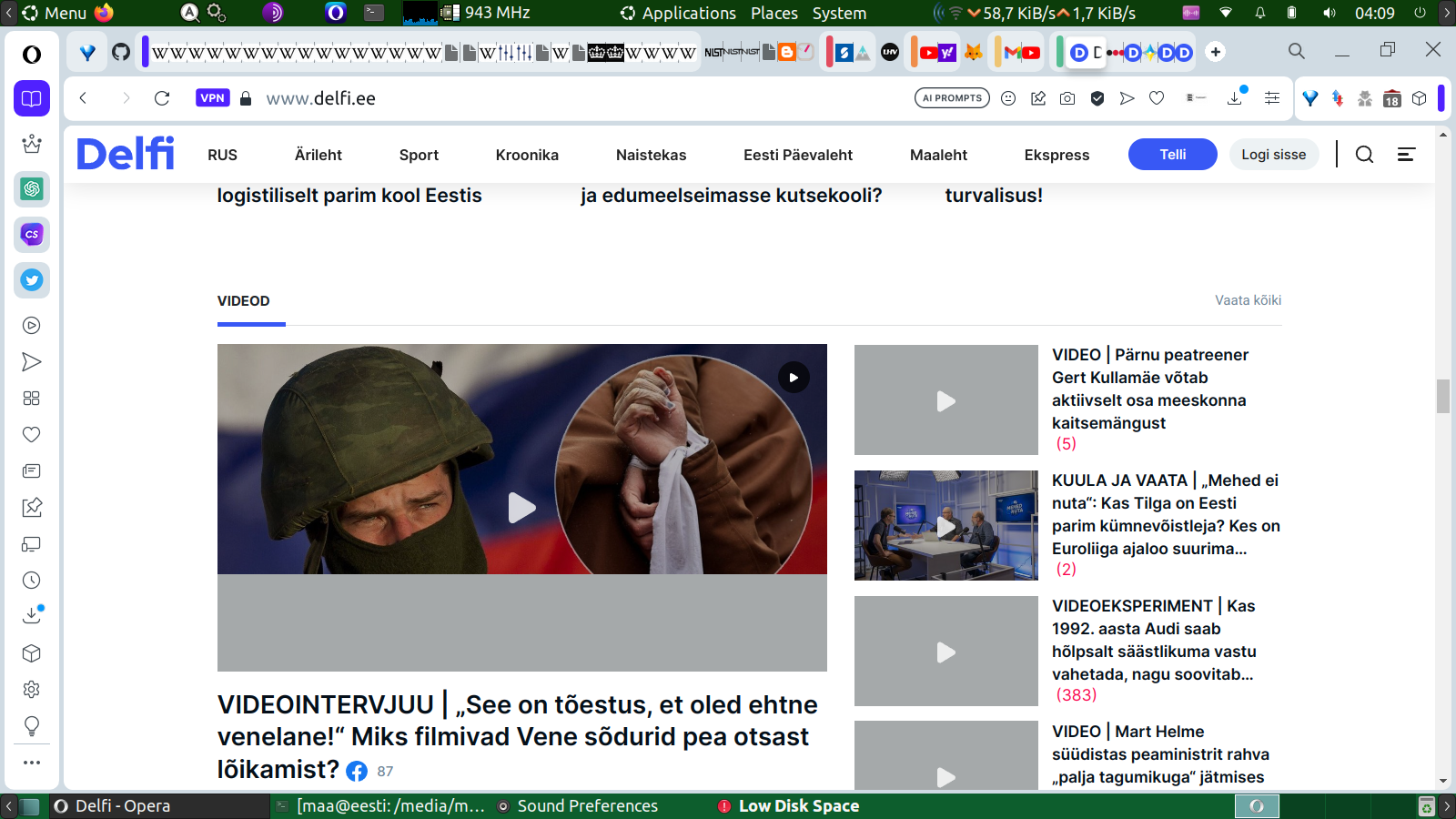Open Speed Dial grid icon in the sidebar

(x=32, y=399)
